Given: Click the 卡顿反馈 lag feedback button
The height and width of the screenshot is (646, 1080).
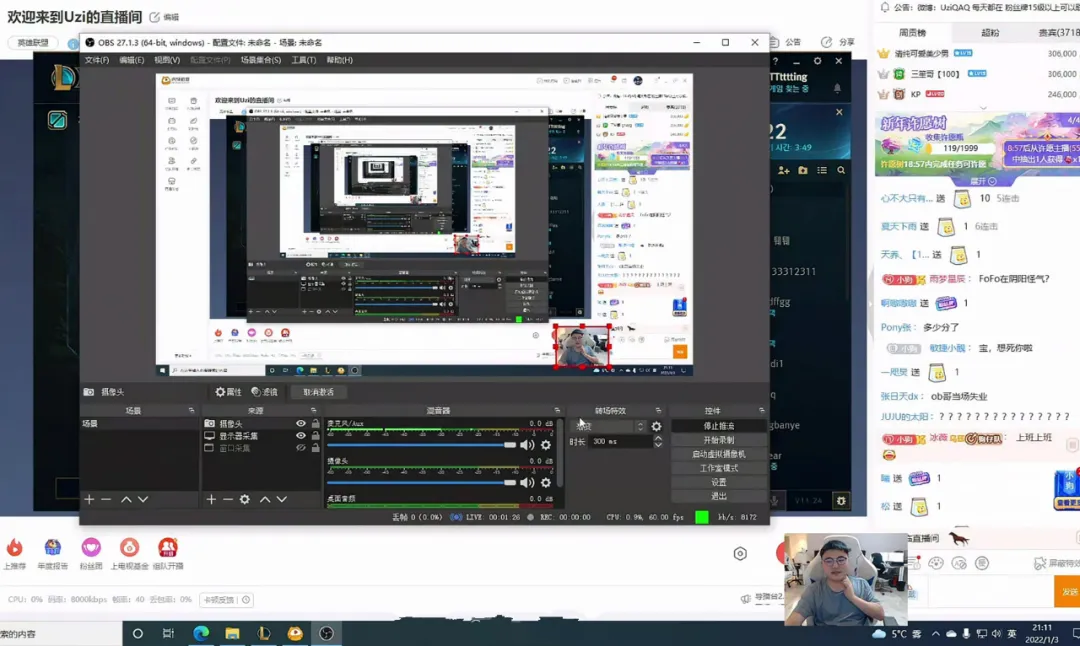Looking at the screenshot, I should point(226,600).
